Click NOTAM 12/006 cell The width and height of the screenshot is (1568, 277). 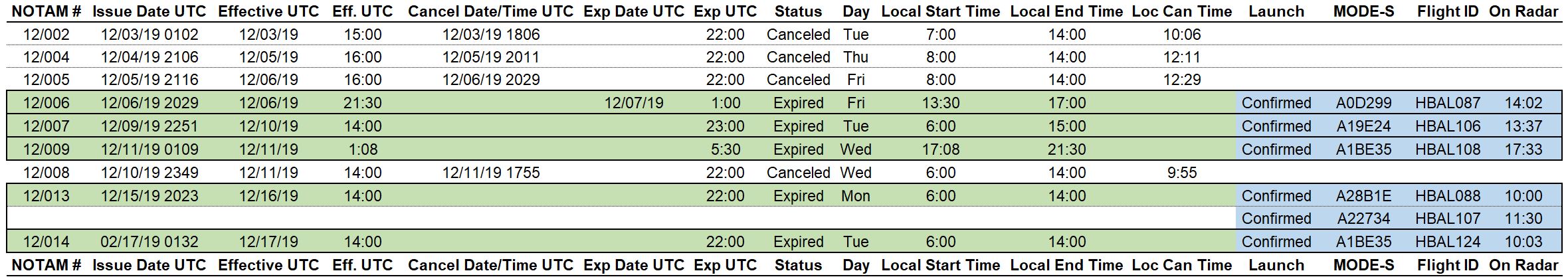click(47, 103)
